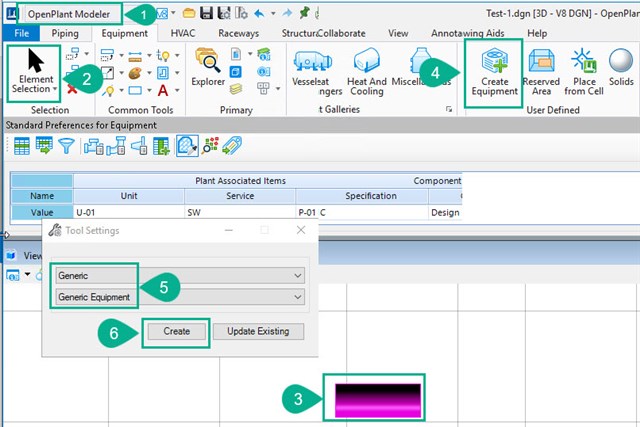640x427 pixels.
Task: Open the view attributes dropdown arrow
Action: [x=27, y=274]
